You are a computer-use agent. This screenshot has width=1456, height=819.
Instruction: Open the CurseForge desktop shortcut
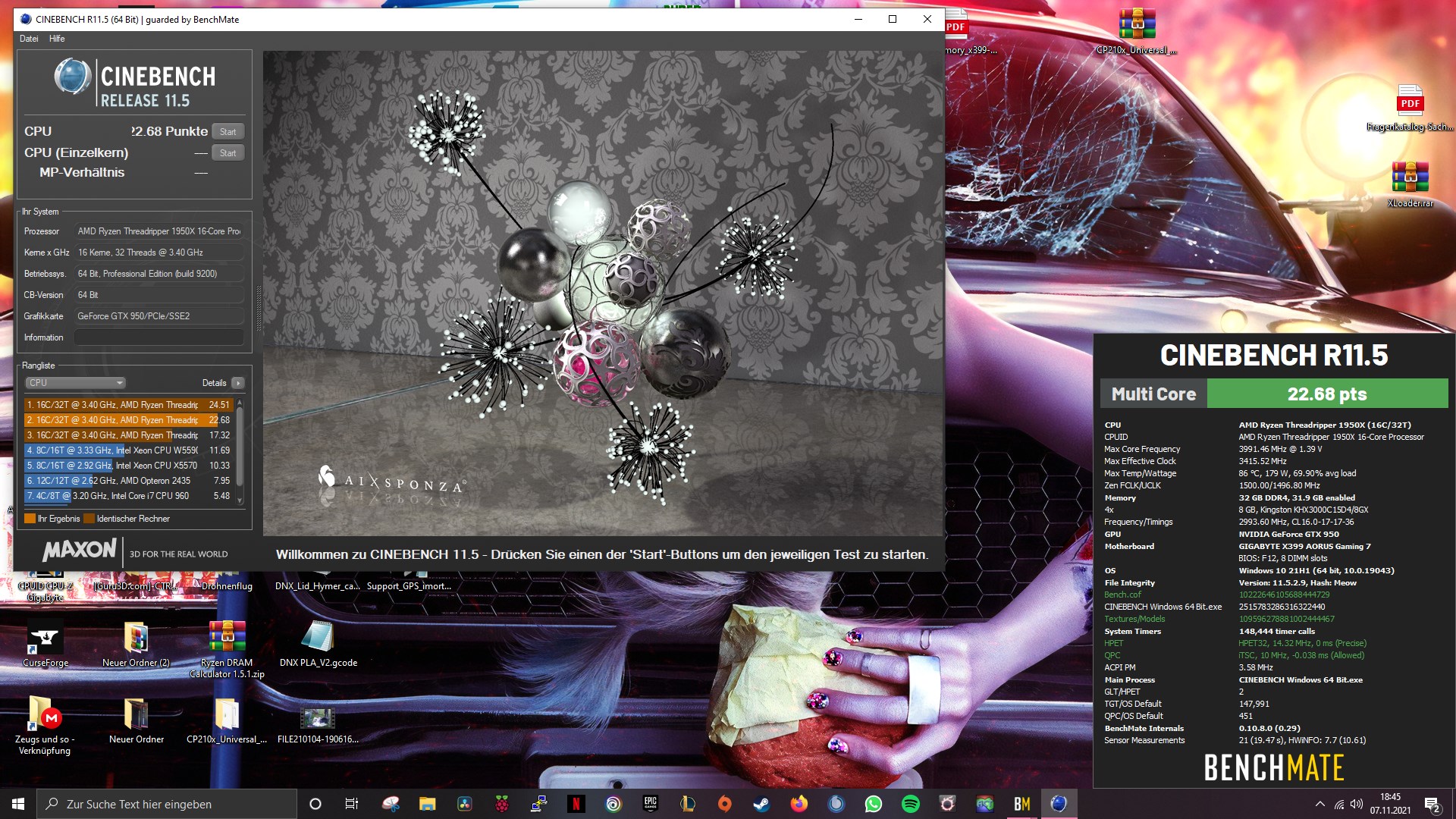45,645
